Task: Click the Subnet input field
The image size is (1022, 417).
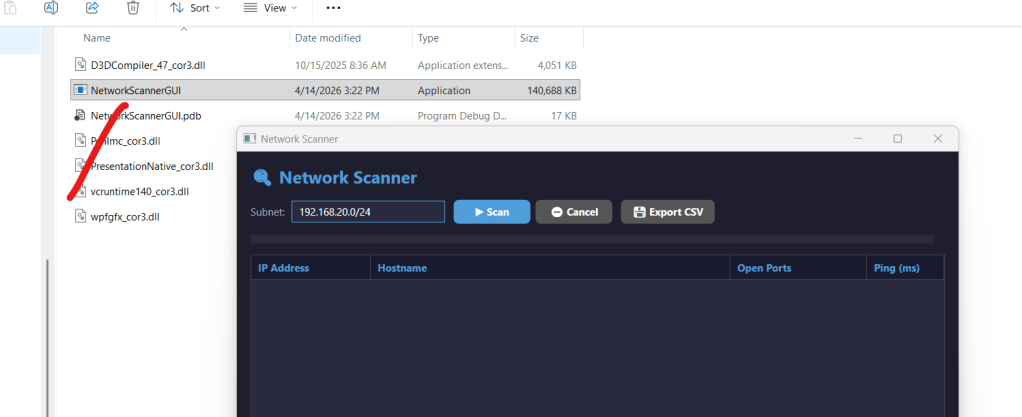Action: 367,212
